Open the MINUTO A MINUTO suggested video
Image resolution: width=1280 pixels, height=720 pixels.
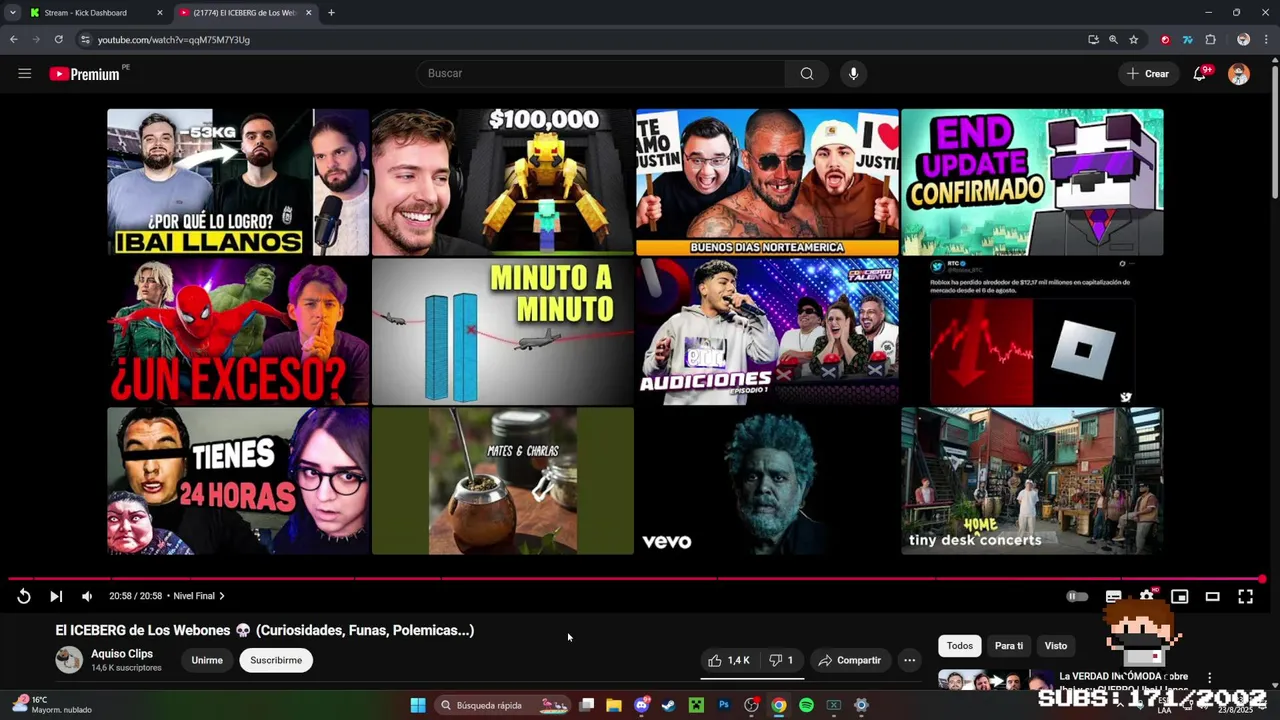click(503, 331)
